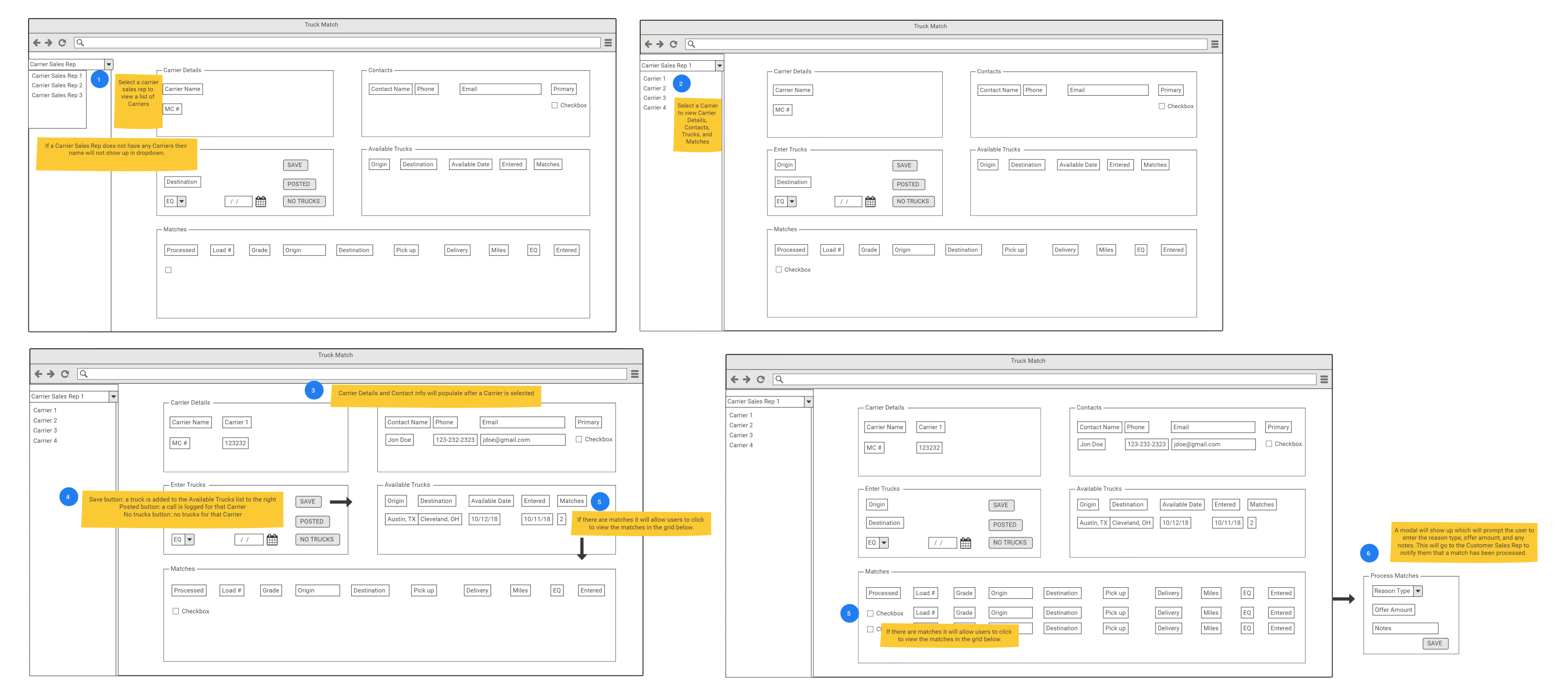
Task: Expand the EQ dropdown in step 6 mockup
Action: coord(884,542)
